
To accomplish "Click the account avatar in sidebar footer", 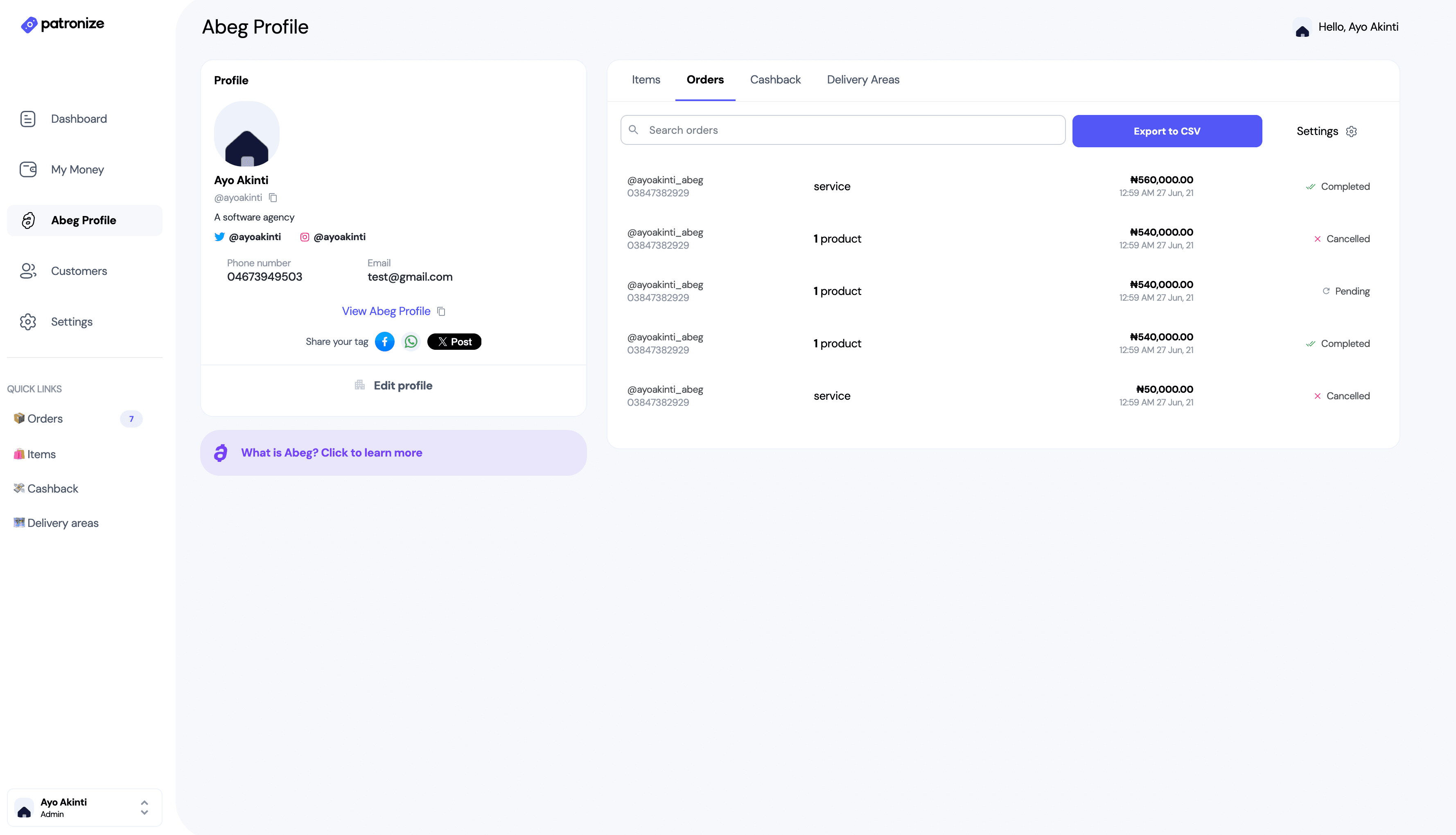I will (x=24, y=808).
